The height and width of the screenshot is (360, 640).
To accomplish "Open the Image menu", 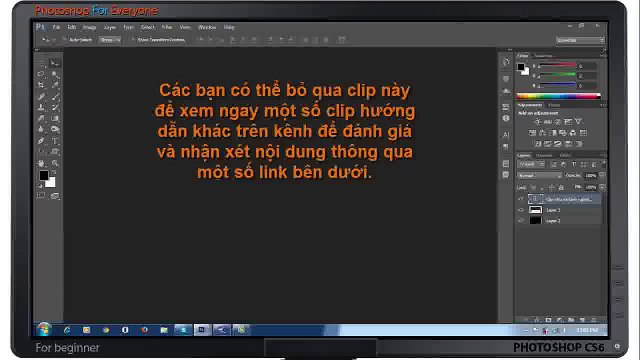I will click(x=89, y=27).
